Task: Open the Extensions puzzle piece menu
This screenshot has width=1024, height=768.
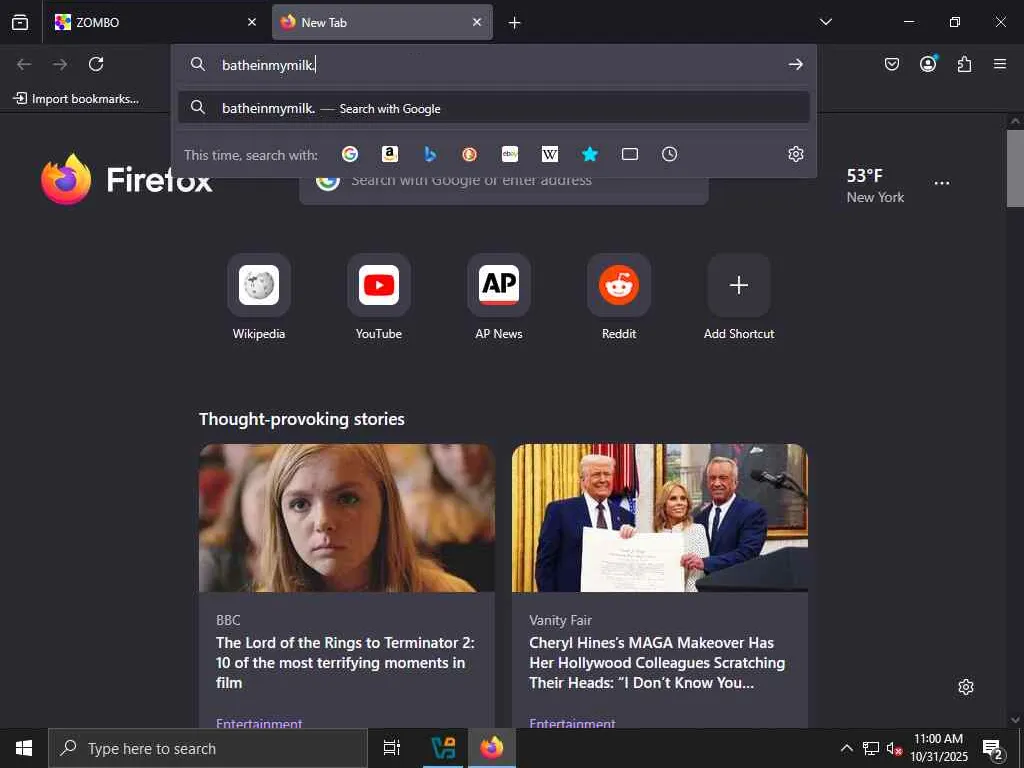Action: click(964, 64)
